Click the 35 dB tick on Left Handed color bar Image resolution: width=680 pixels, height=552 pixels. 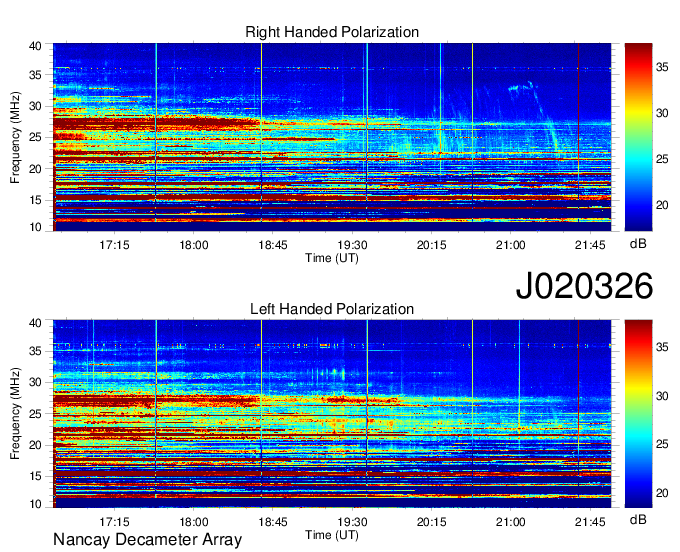(x=662, y=347)
